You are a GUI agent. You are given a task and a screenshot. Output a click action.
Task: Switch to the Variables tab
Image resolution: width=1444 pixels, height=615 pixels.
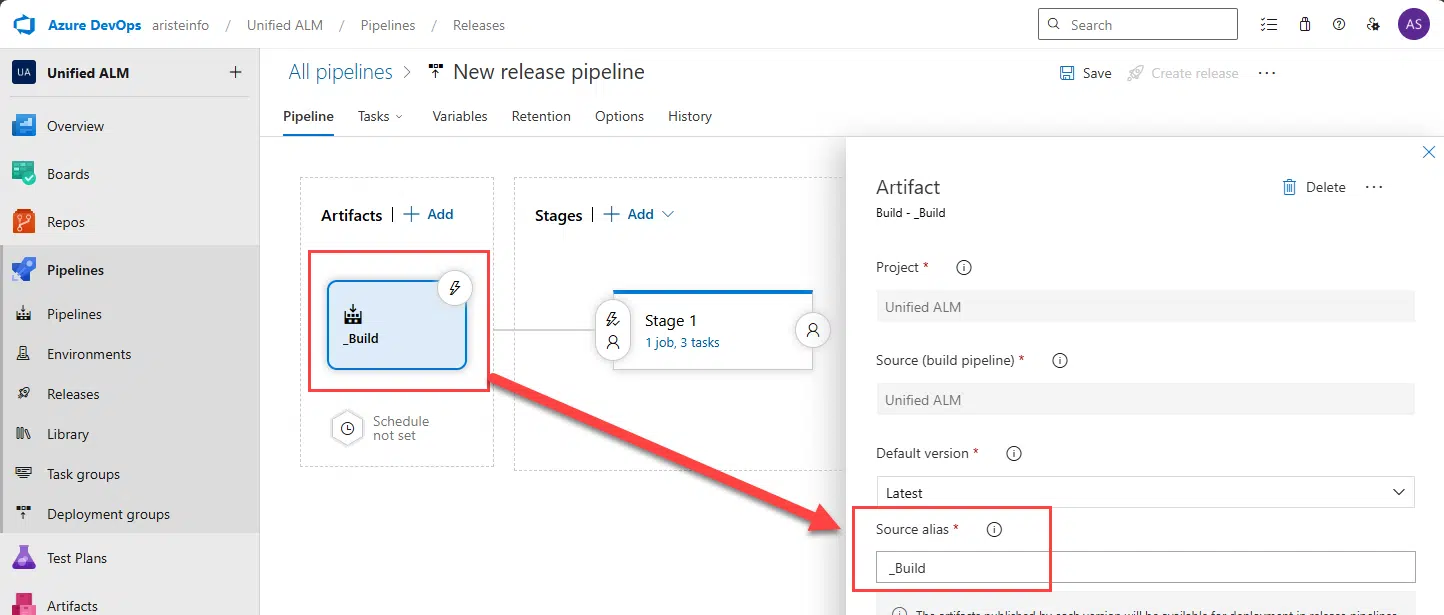coord(459,116)
